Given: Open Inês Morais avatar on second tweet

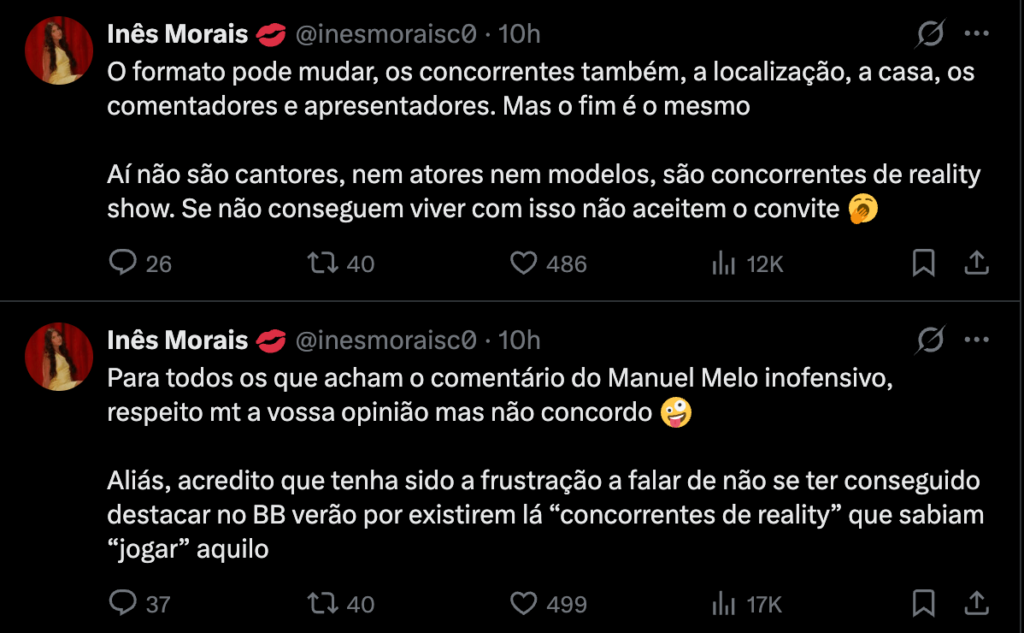Looking at the screenshot, I should pyautogui.click(x=59, y=357).
